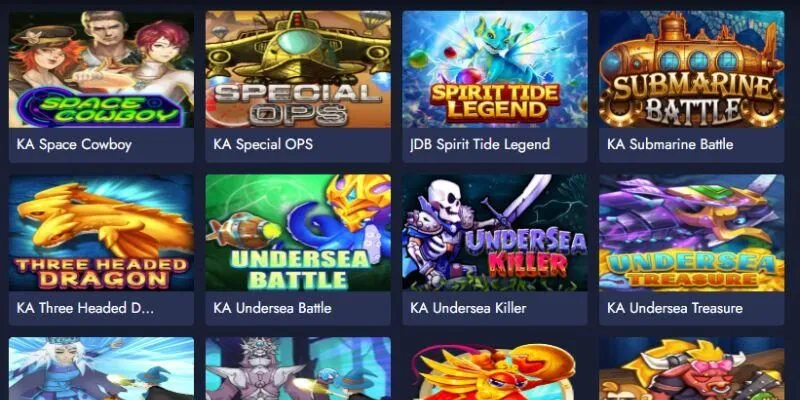Select the Undersea Battle game image
The width and height of the screenshot is (800, 400).
coord(298,233)
